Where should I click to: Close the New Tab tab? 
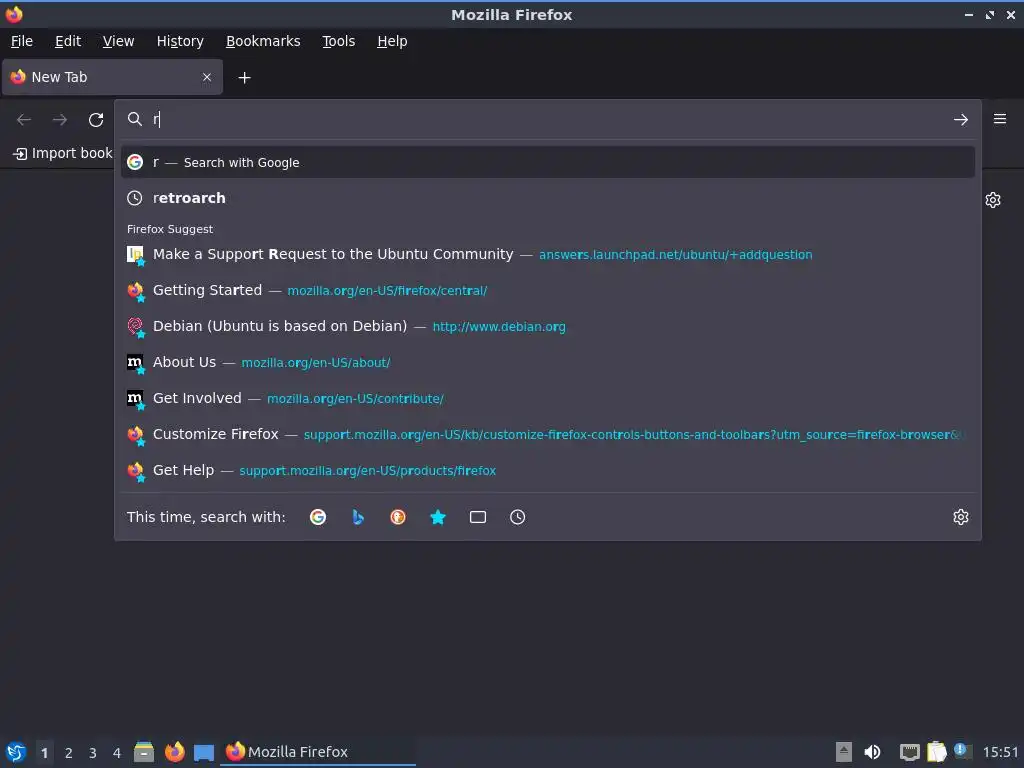click(207, 77)
